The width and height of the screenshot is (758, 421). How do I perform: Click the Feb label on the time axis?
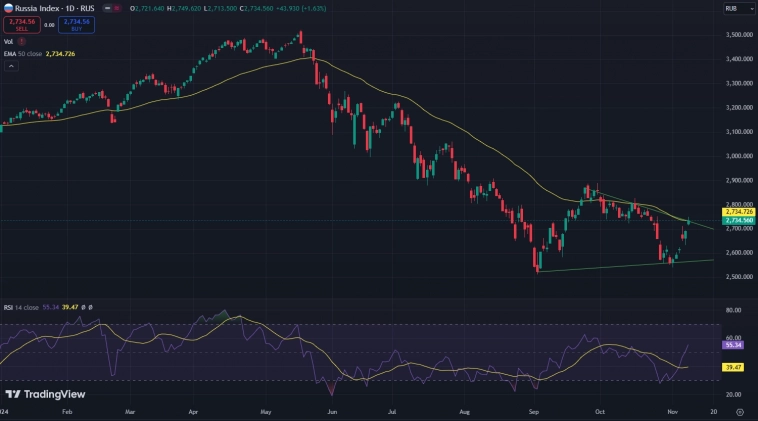pos(67,412)
